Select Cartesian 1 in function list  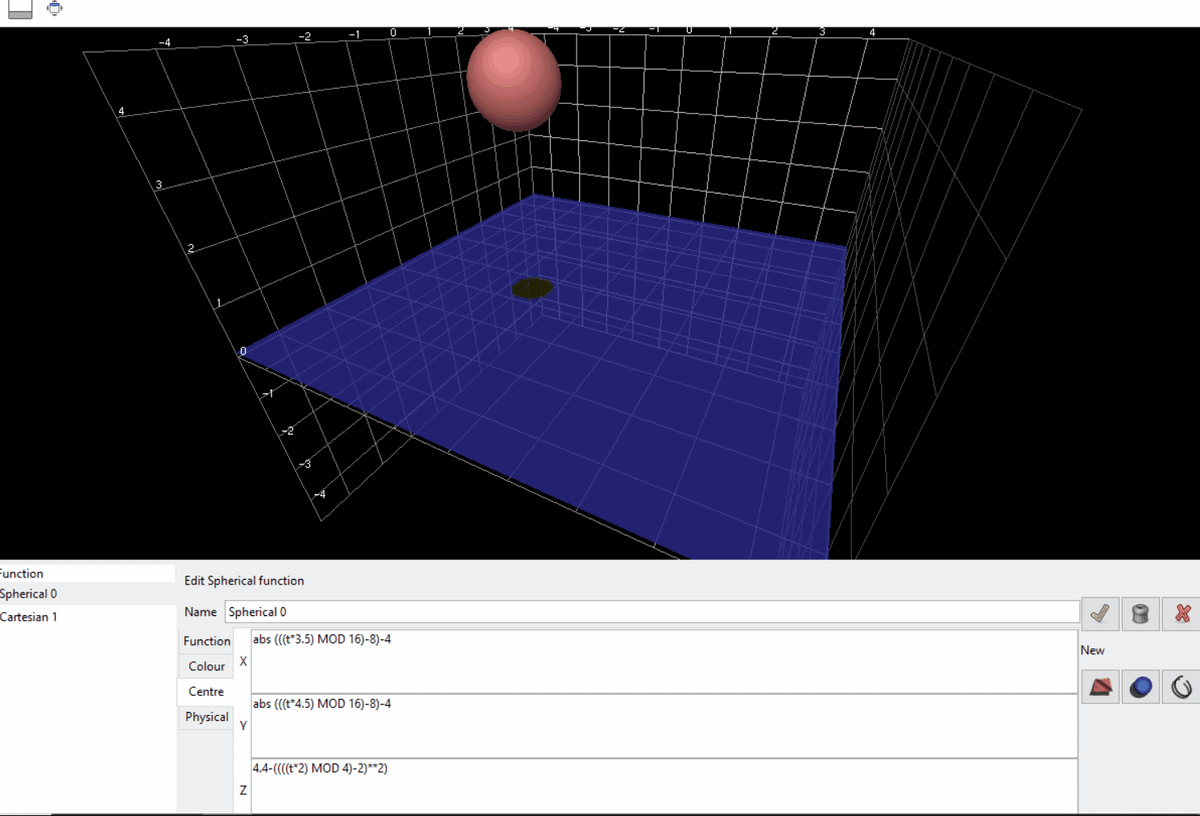pyautogui.click(x=87, y=617)
